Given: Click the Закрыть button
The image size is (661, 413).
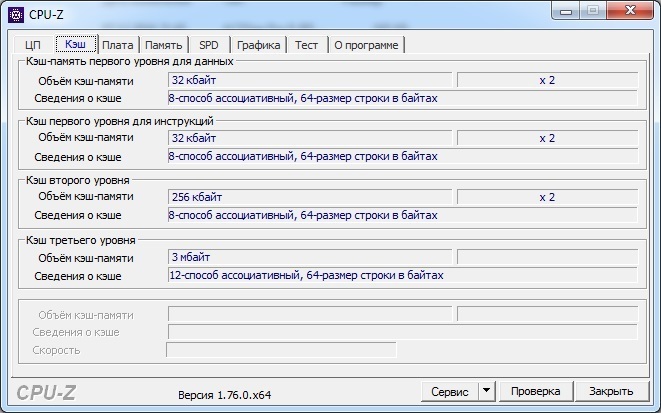Looking at the screenshot, I should (x=610, y=391).
